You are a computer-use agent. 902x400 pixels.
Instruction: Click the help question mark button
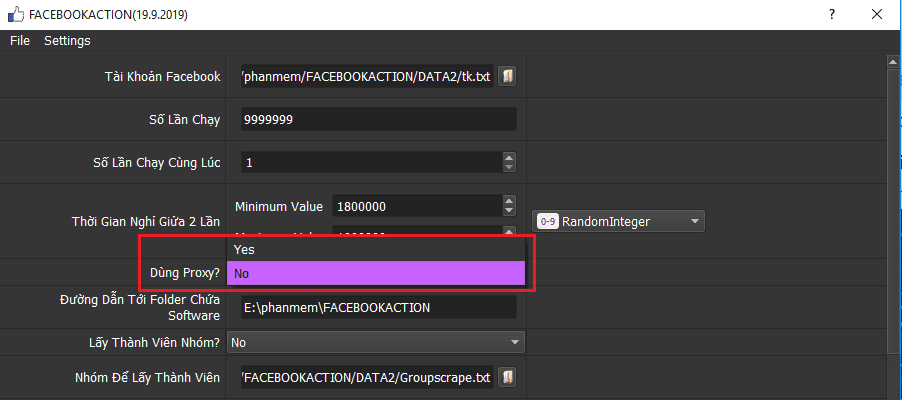[832, 15]
